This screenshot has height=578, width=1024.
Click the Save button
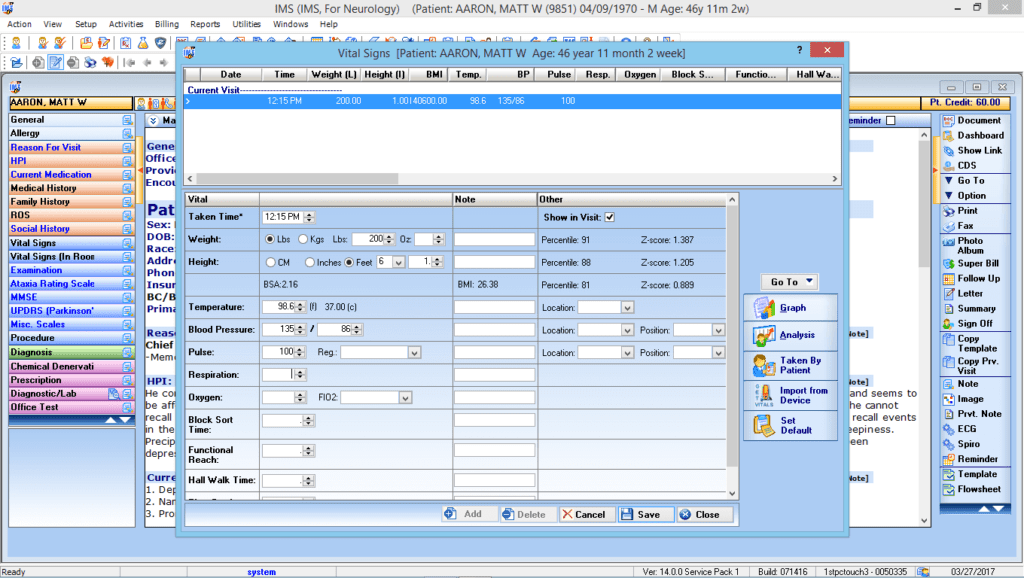point(640,514)
